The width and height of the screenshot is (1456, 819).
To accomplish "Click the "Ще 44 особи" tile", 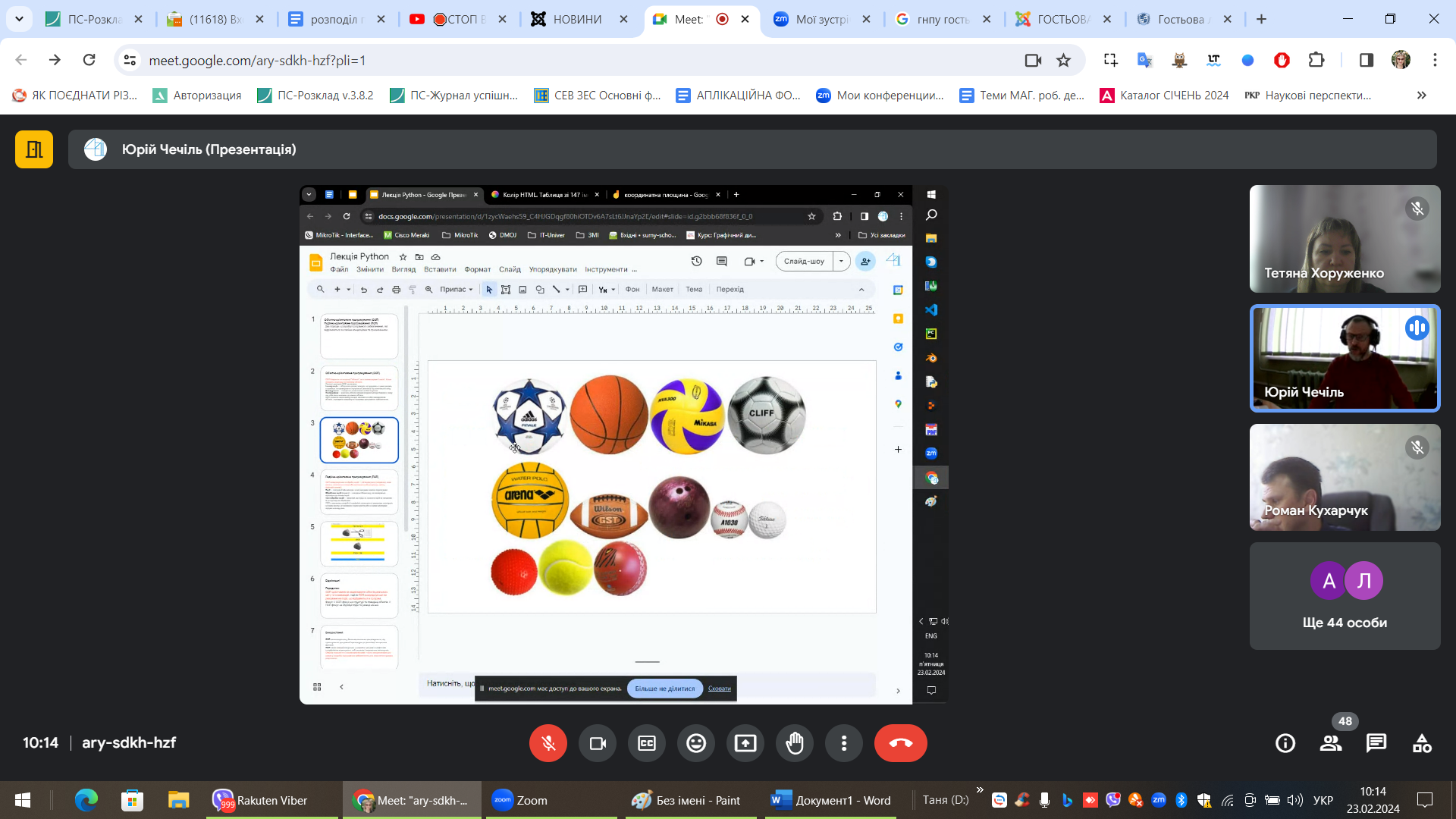I will coord(1345,595).
